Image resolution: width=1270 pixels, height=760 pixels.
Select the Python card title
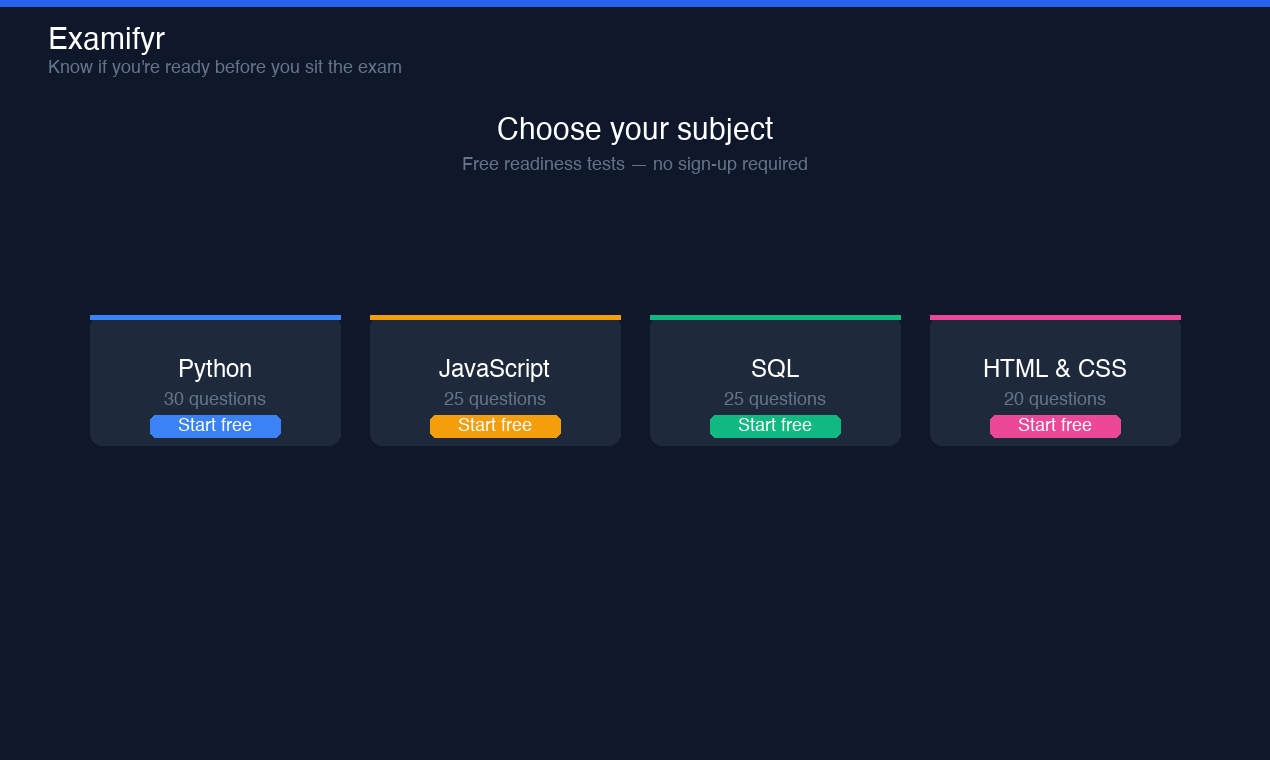click(215, 369)
